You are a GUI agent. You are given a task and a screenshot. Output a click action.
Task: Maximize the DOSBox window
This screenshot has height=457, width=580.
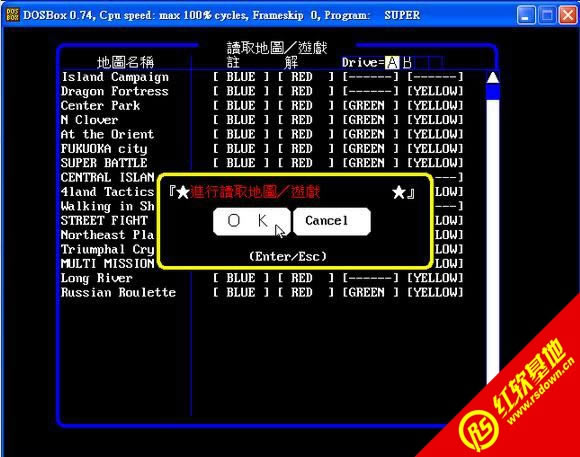(547, 16)
